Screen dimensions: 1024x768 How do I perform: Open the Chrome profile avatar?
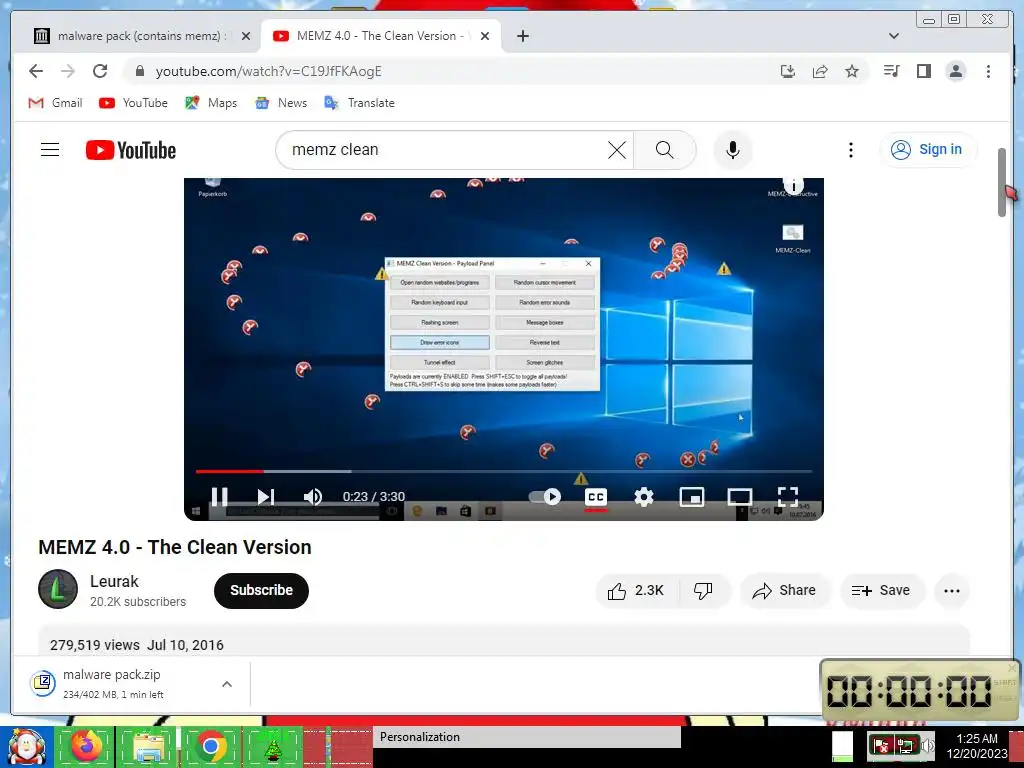point(955,71)
